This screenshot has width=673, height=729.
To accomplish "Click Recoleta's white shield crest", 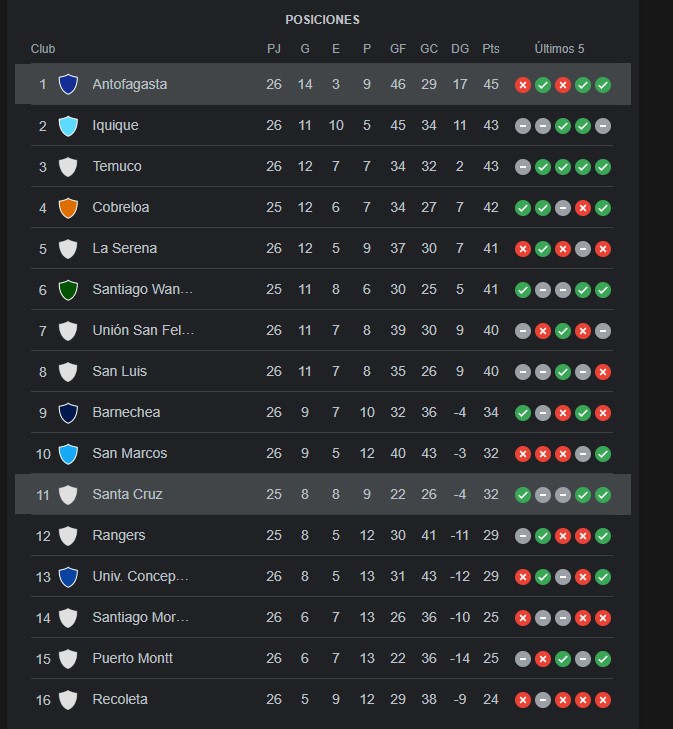I will pos(68,700).
